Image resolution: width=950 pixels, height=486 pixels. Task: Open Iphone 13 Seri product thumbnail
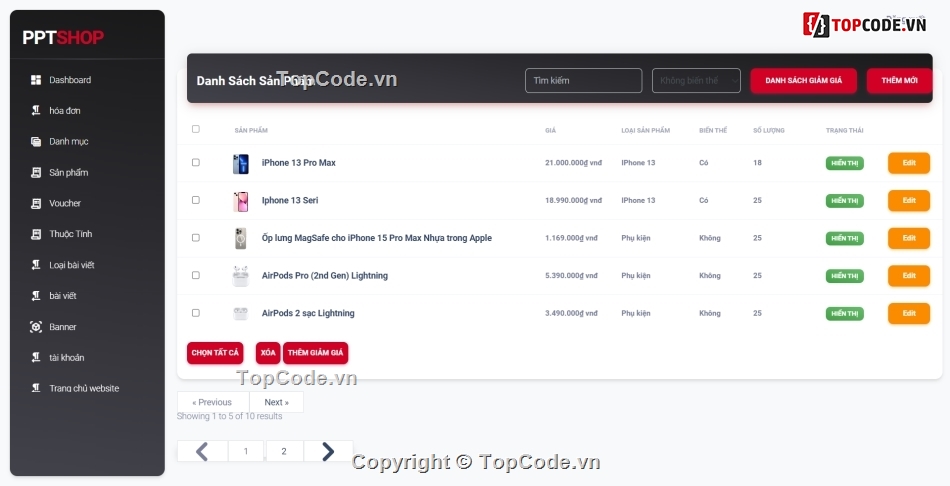pos(241,201)
